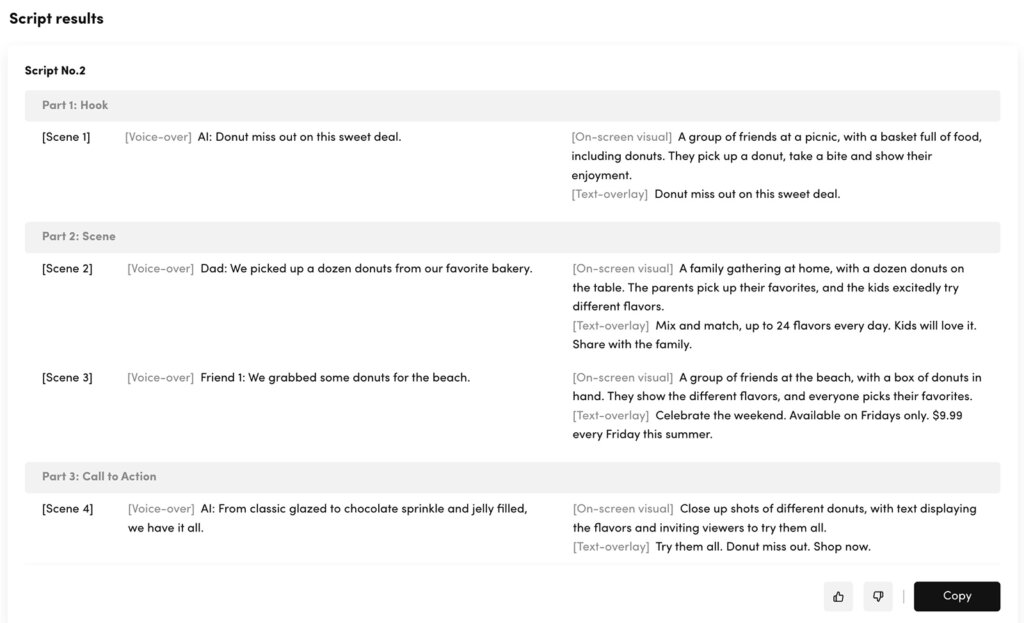
Task: Click Friend 1 voice-over line about the beach
Action: (335, 378)
